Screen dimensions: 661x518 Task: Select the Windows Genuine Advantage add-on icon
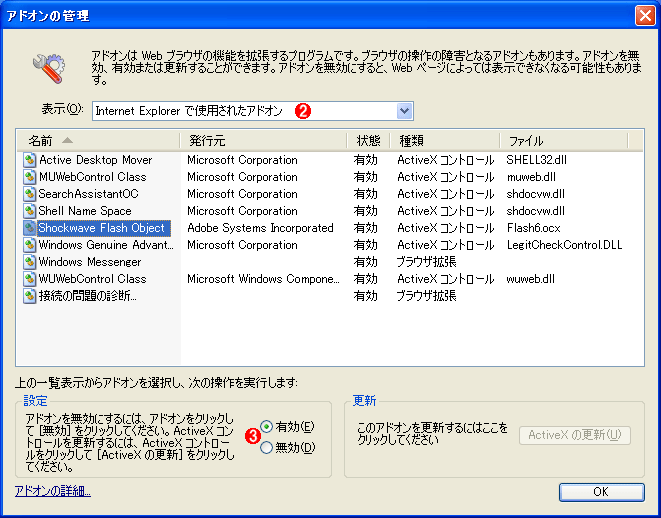(29, 245)
